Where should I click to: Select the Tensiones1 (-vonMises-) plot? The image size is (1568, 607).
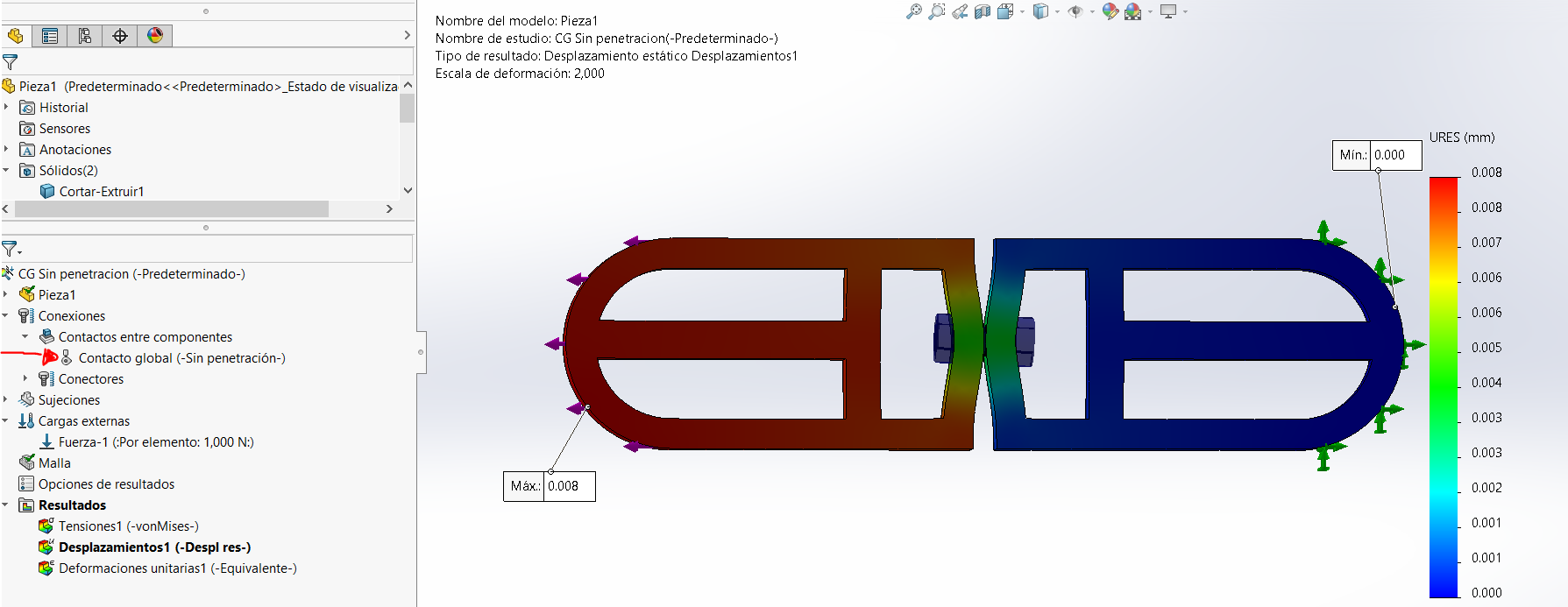[x=119, y=526]
